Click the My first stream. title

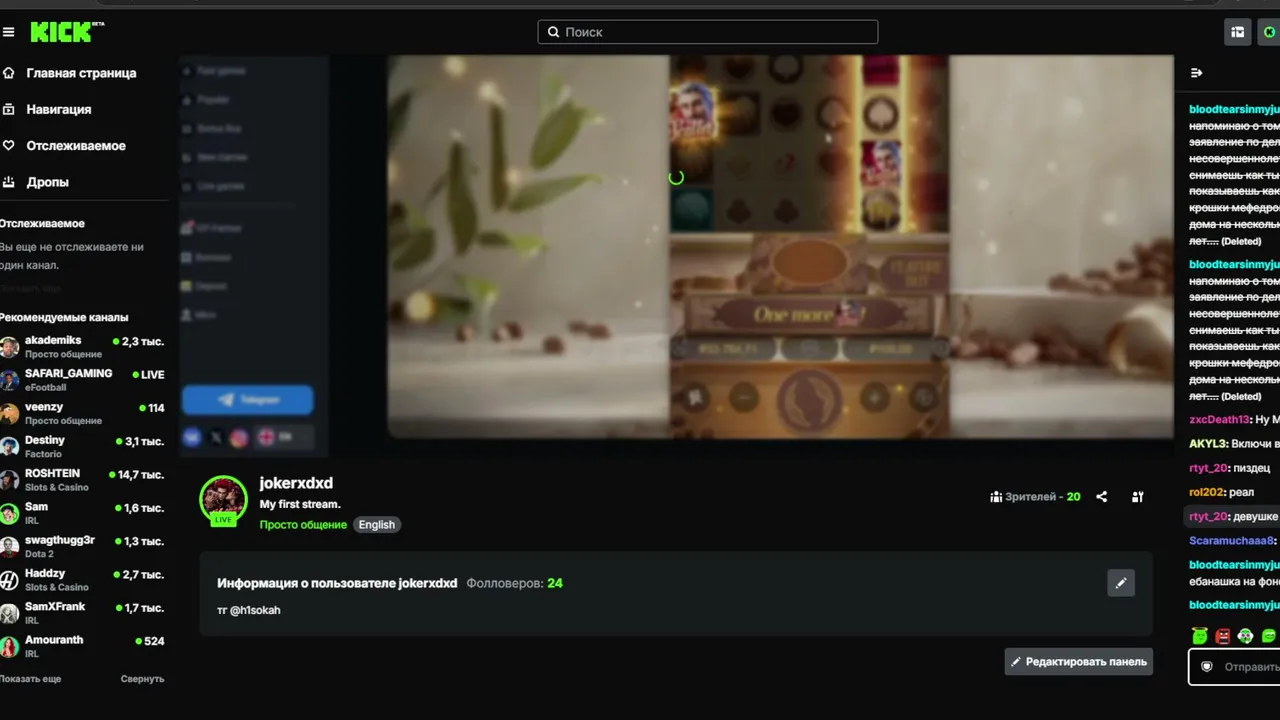300,505
